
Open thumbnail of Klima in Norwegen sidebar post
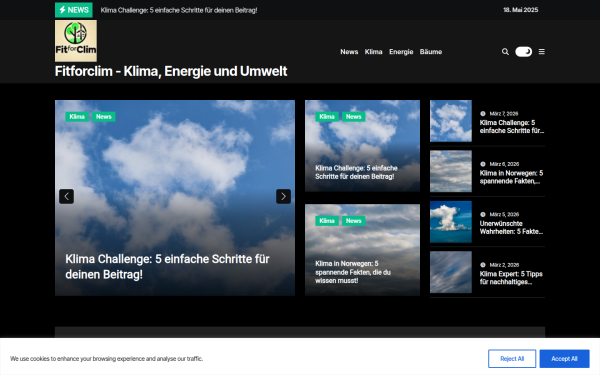(451, 171)
